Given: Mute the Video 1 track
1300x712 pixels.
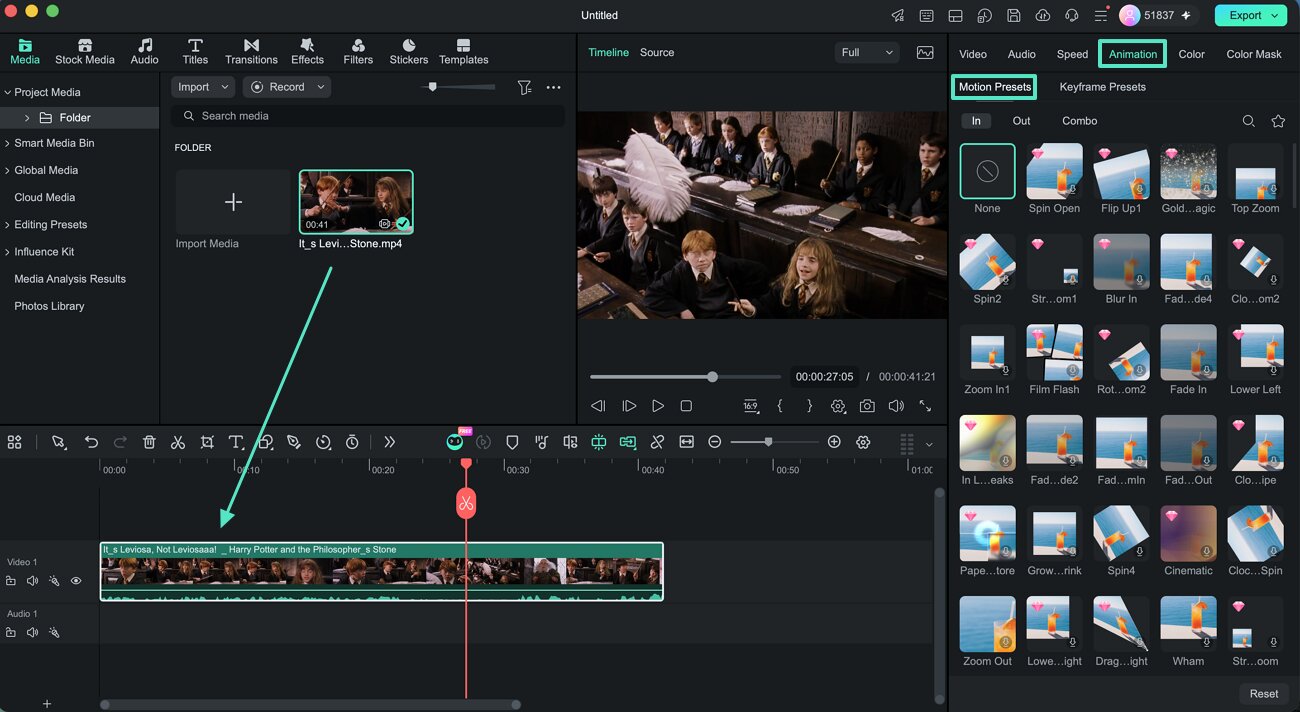Looking at the screenshot, I should coord(32,581).
